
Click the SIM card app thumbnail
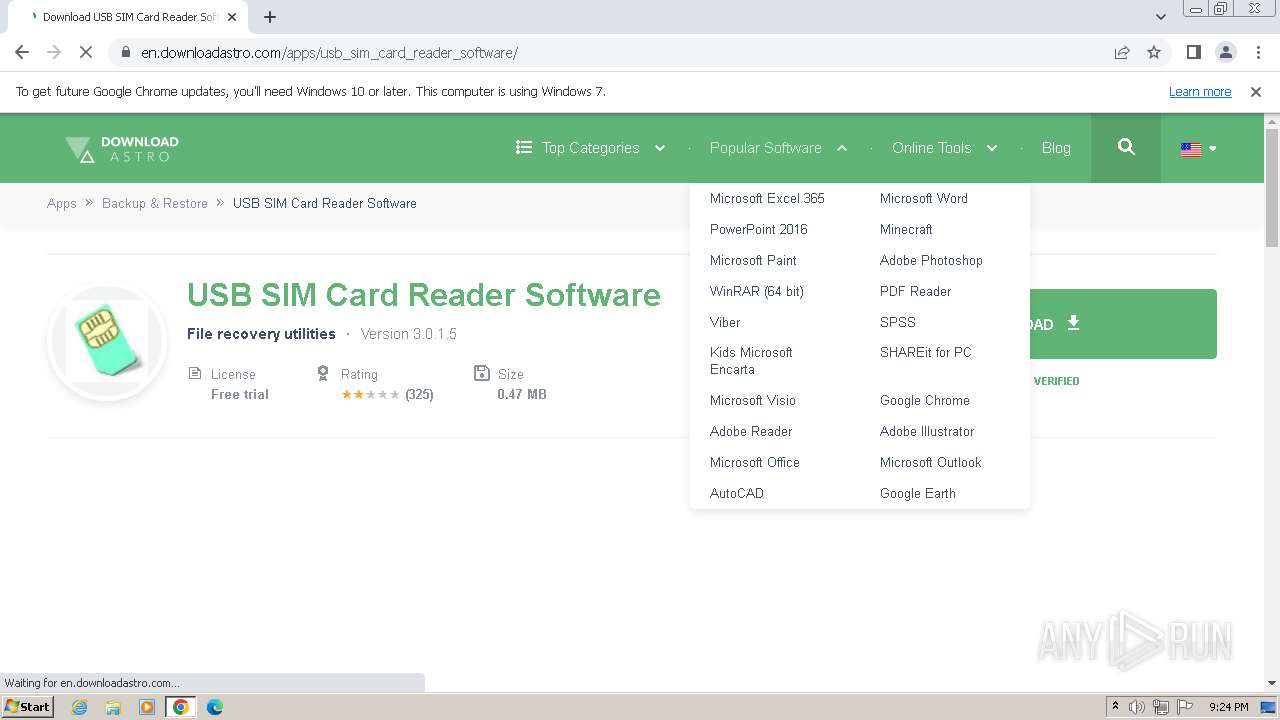(x=106, y=342)
